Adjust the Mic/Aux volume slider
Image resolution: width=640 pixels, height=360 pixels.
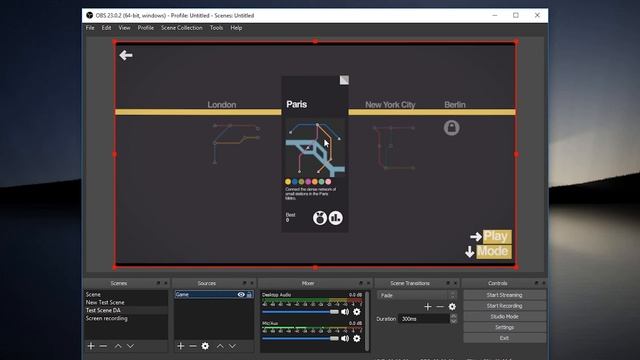coord(300,338)
